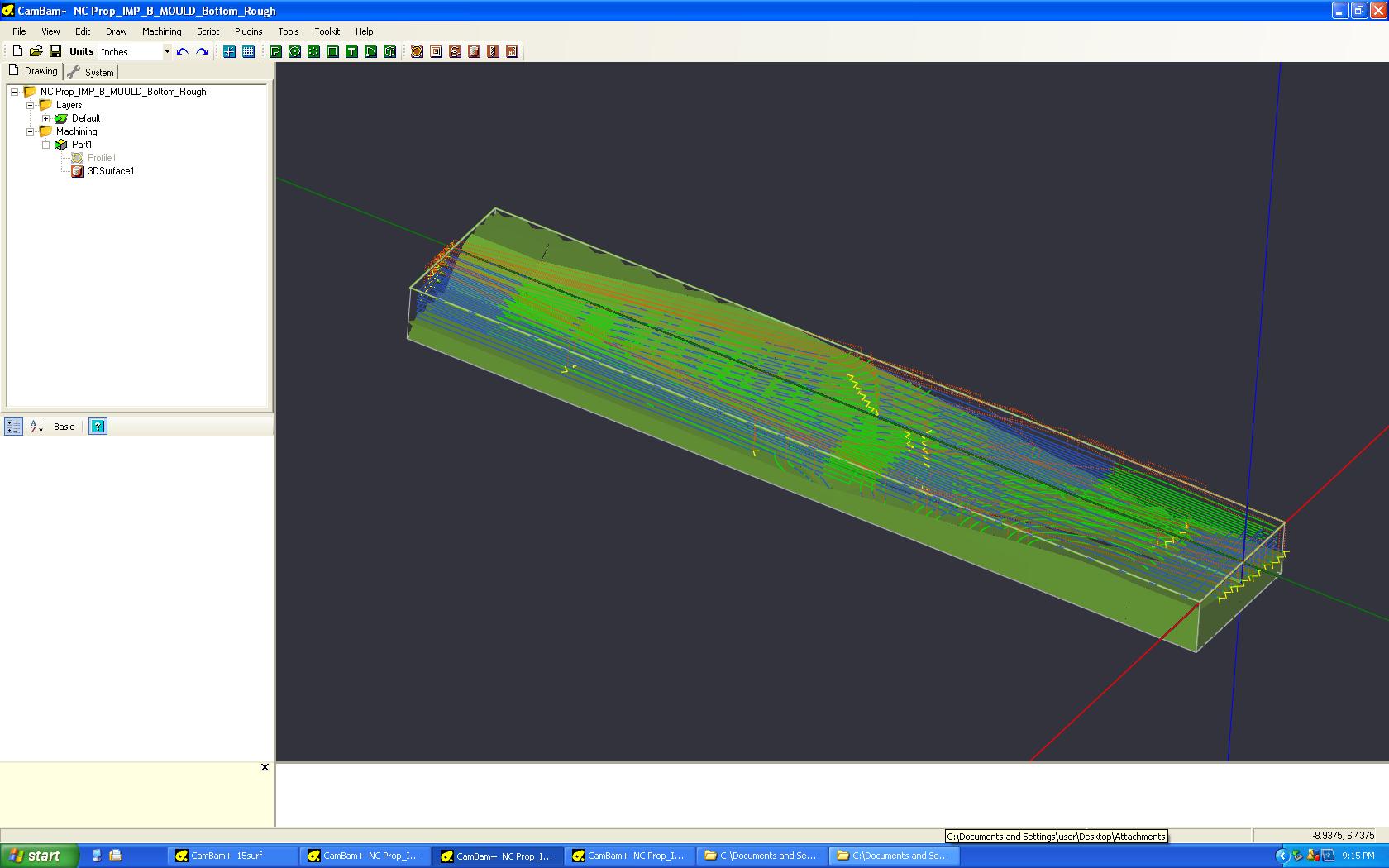The image size is (1389, 868).
Task: Undo the last action
Action: point(183,51)
